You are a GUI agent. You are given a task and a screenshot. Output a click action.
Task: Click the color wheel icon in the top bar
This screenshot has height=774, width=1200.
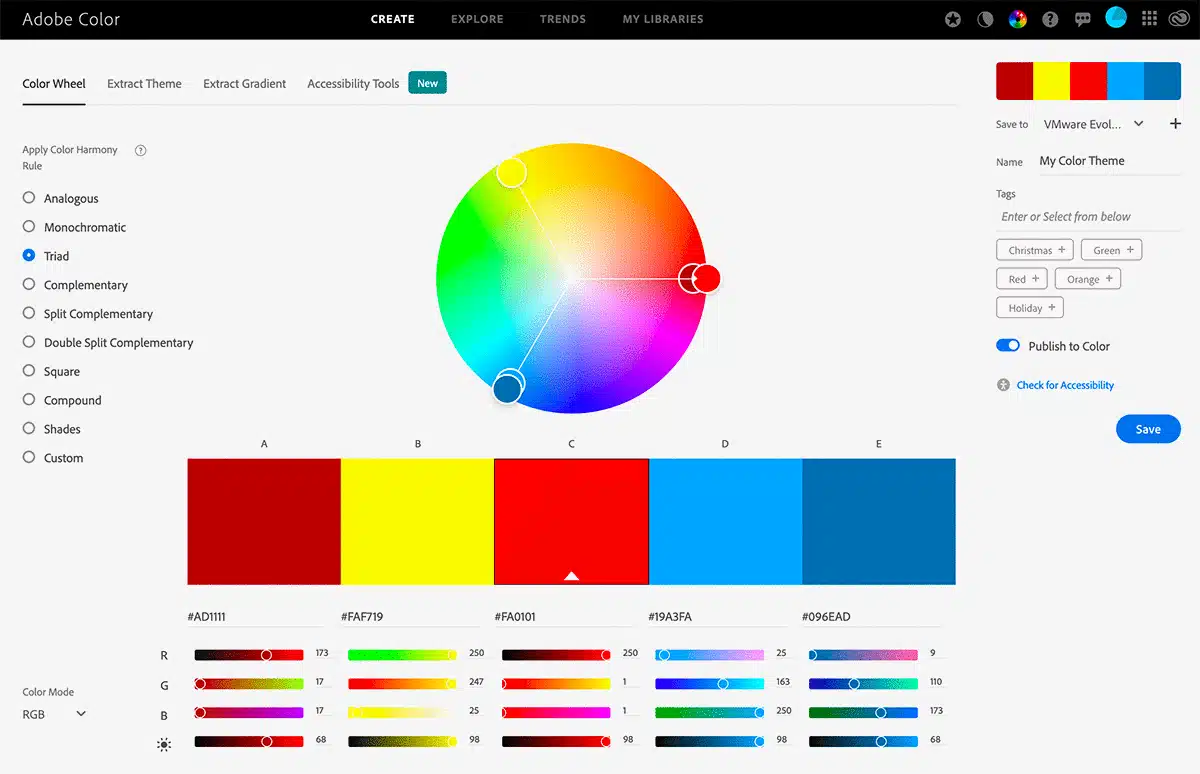point(1017,19)
